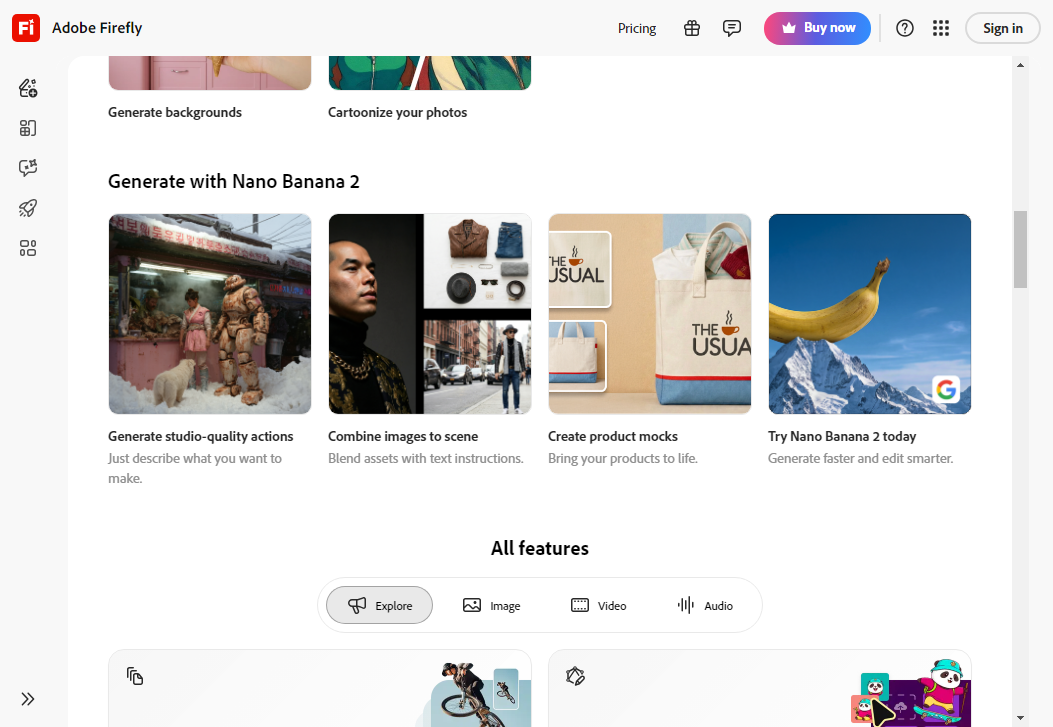
Task: Open the AI chat sparkle sidebar icon
Action: pos(28,168)
